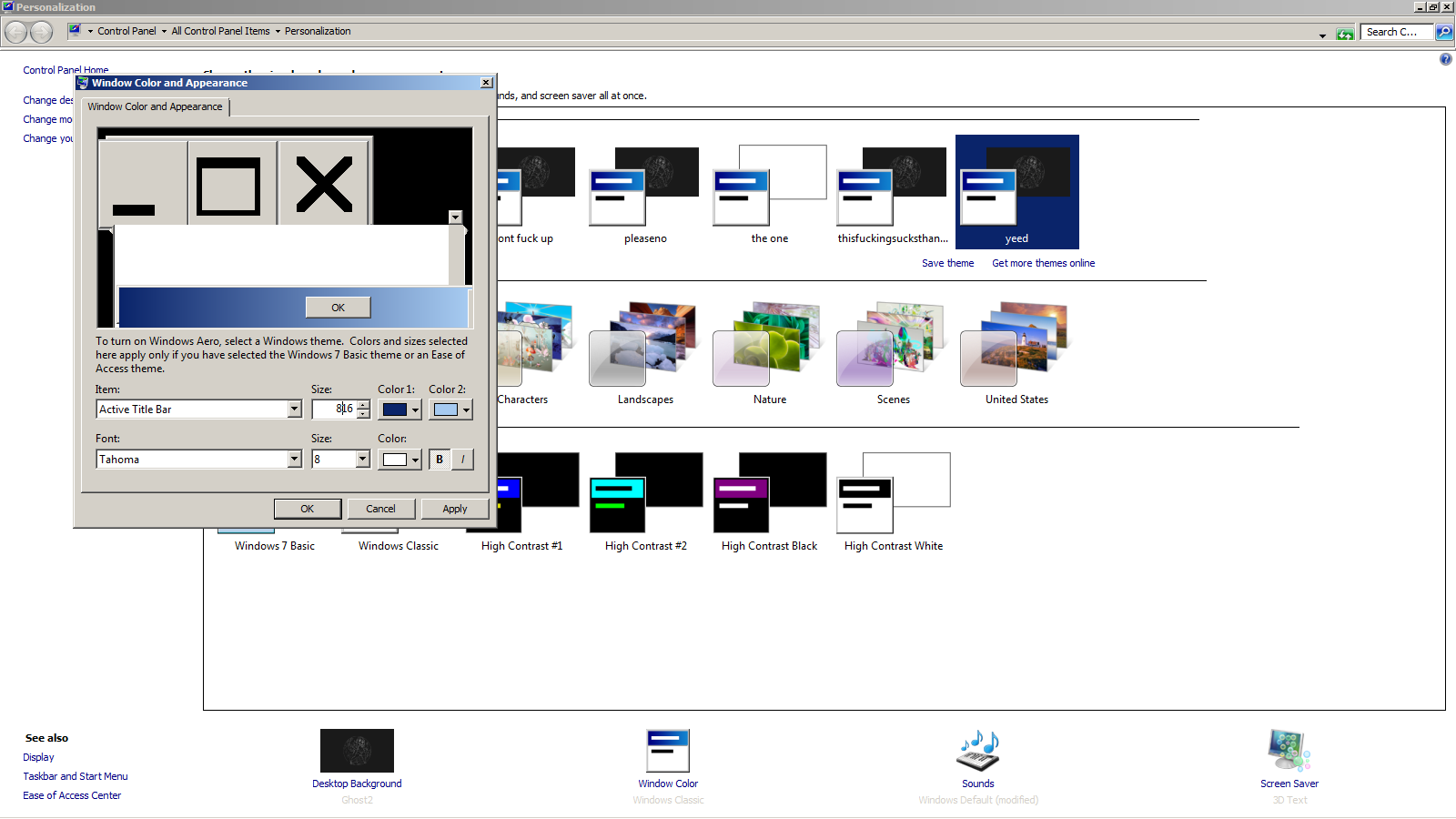Click into the item Size number field
This screenshot has width=1456, height=819.
[335, 409]
